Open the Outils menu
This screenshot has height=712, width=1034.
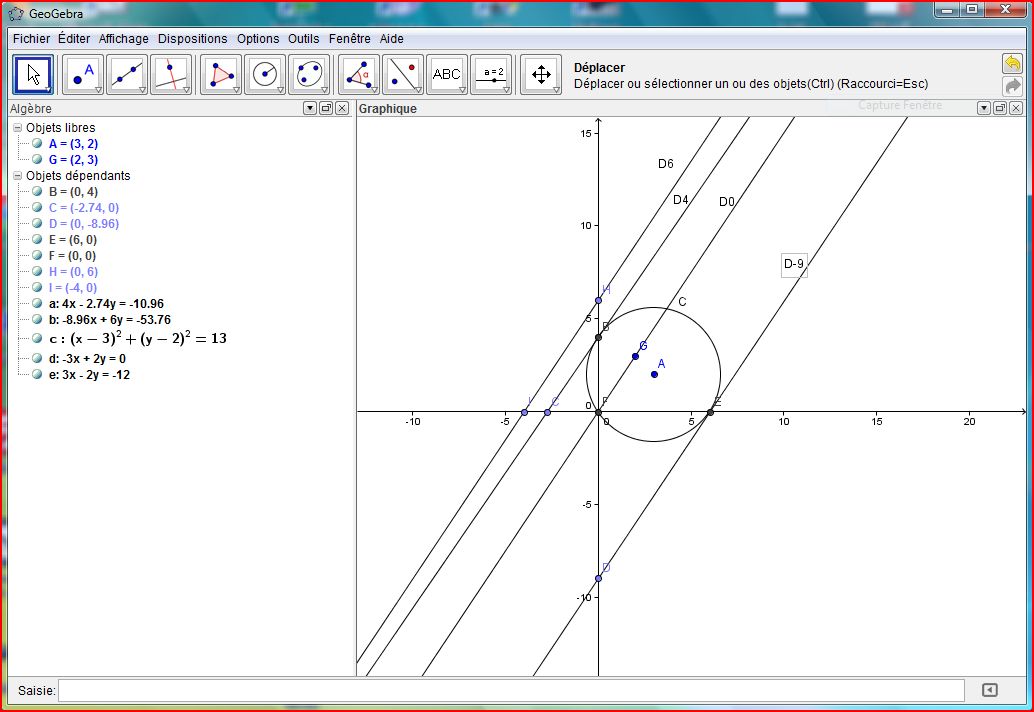coord(303,39)
